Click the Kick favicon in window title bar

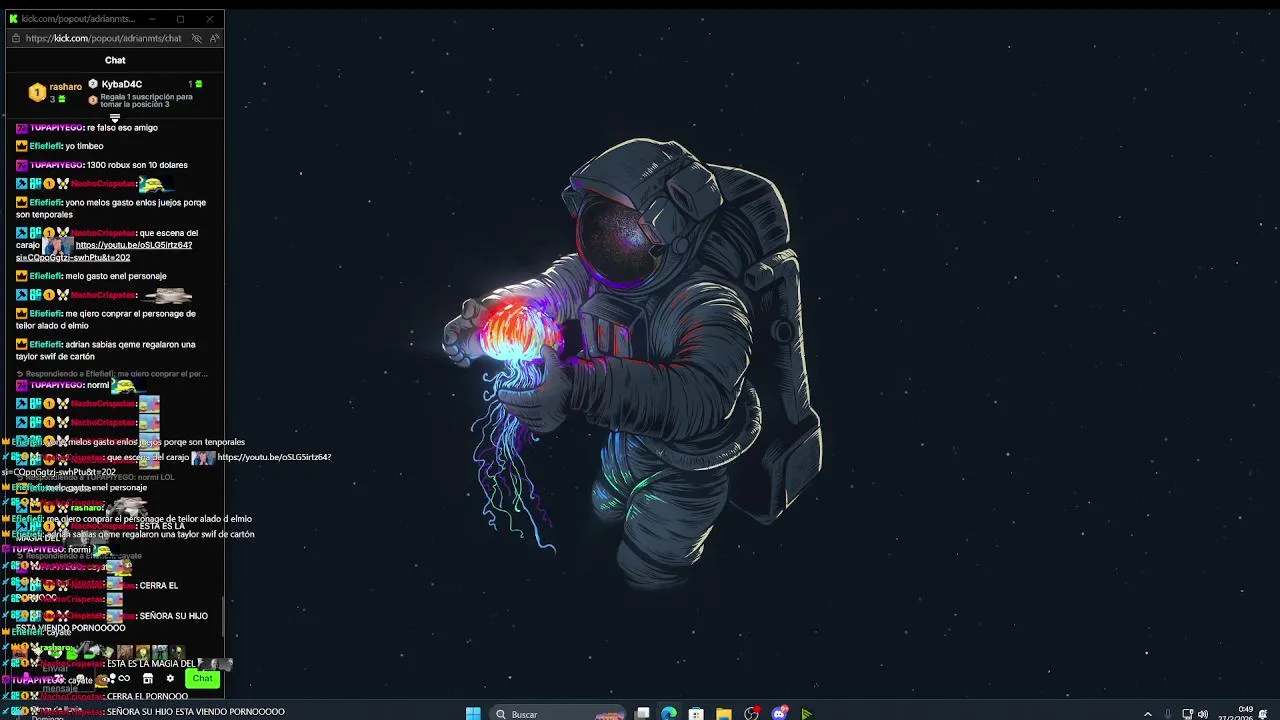point(13,19)
